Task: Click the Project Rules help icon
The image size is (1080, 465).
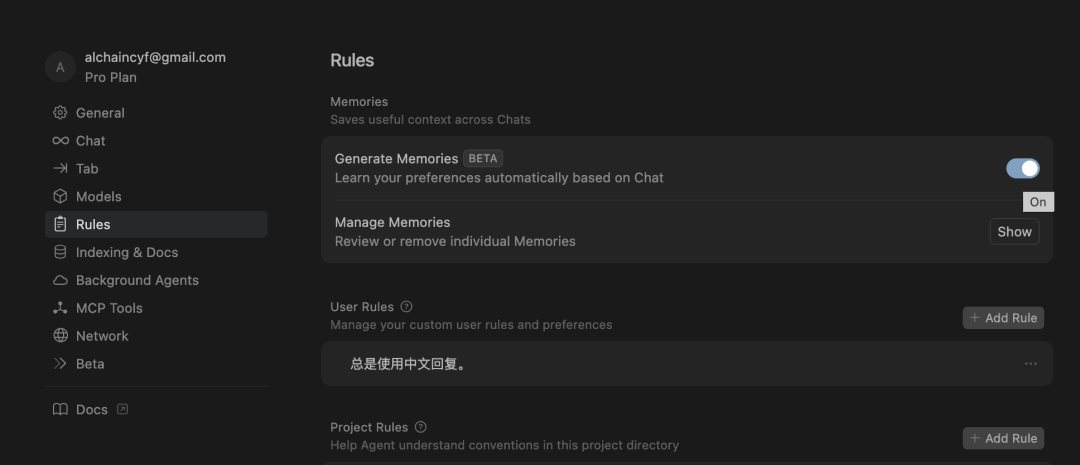Action: pos(421,427)
